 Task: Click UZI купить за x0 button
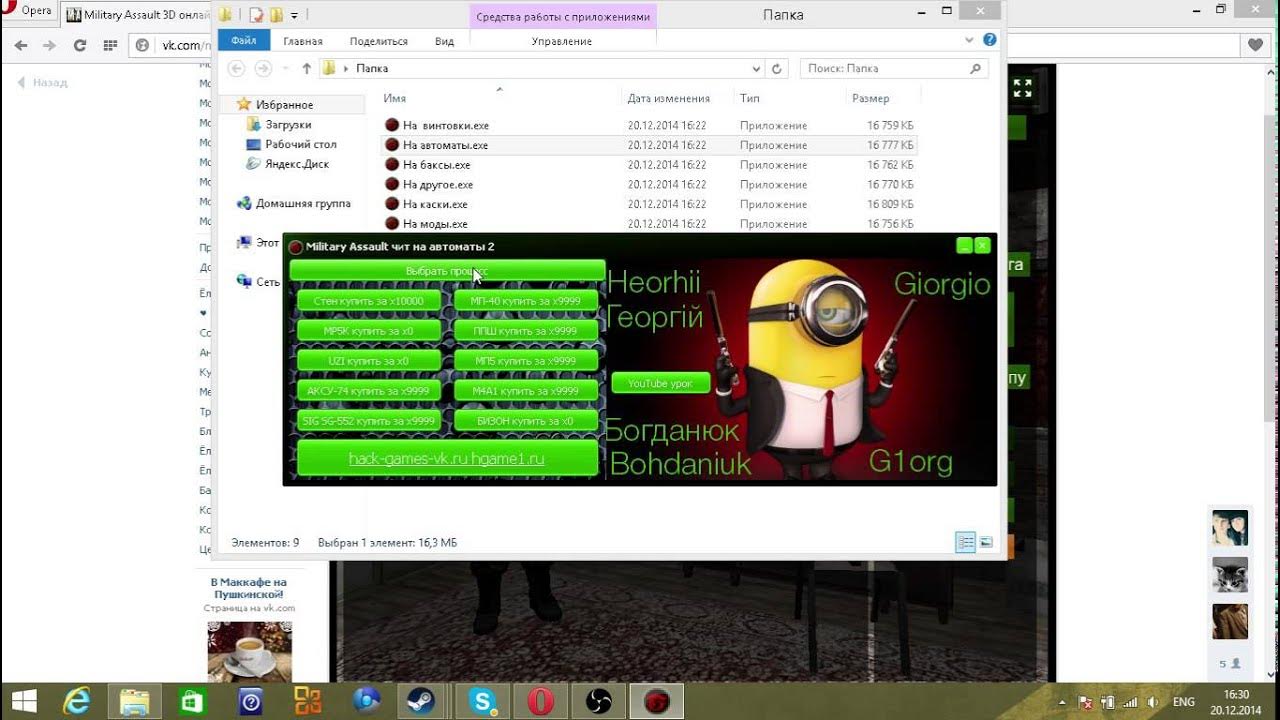[369, 361]
